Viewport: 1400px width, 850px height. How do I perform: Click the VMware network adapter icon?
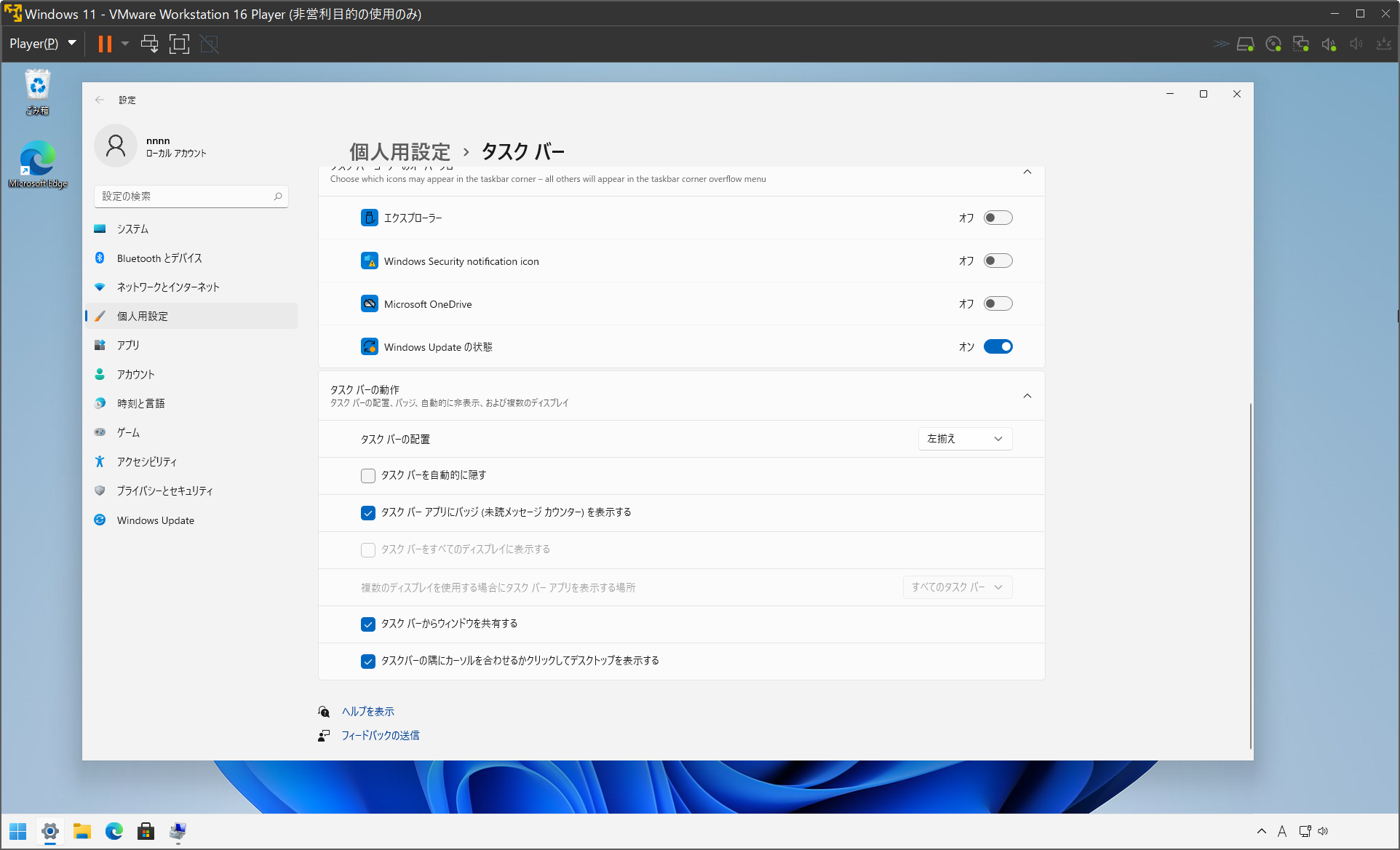point(1300,44)
